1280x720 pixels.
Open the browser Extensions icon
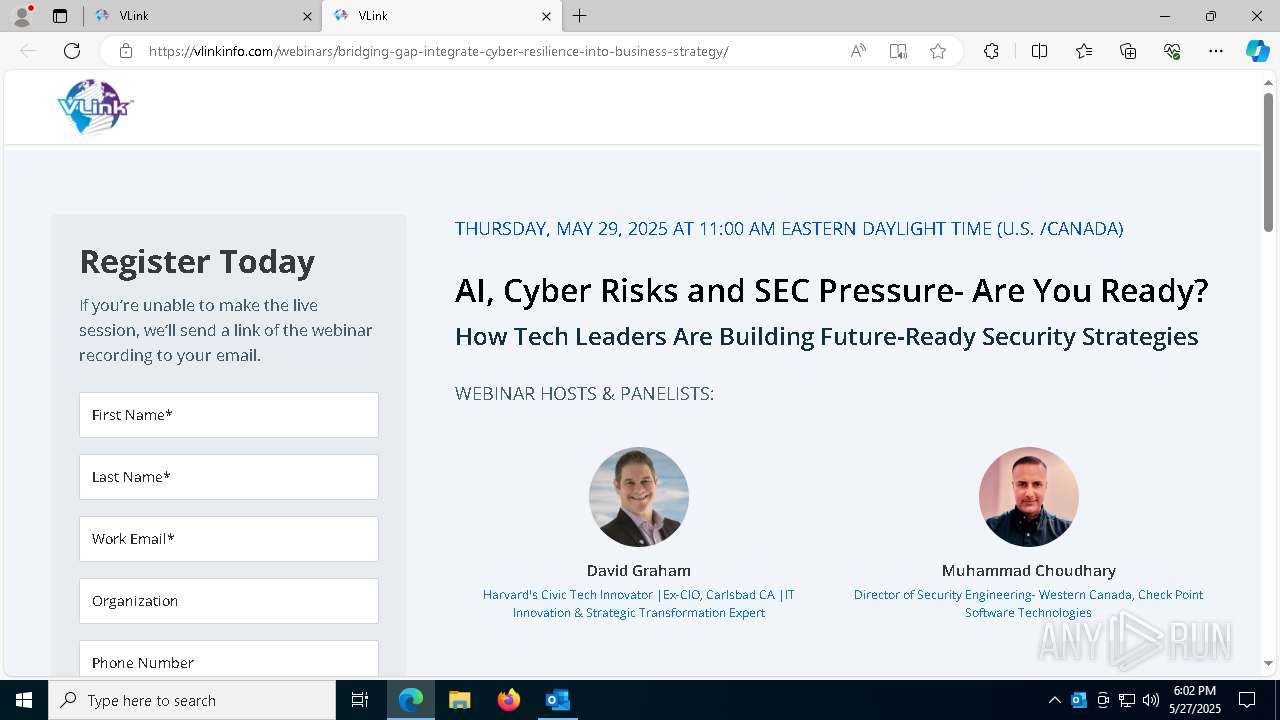[991, 51]
